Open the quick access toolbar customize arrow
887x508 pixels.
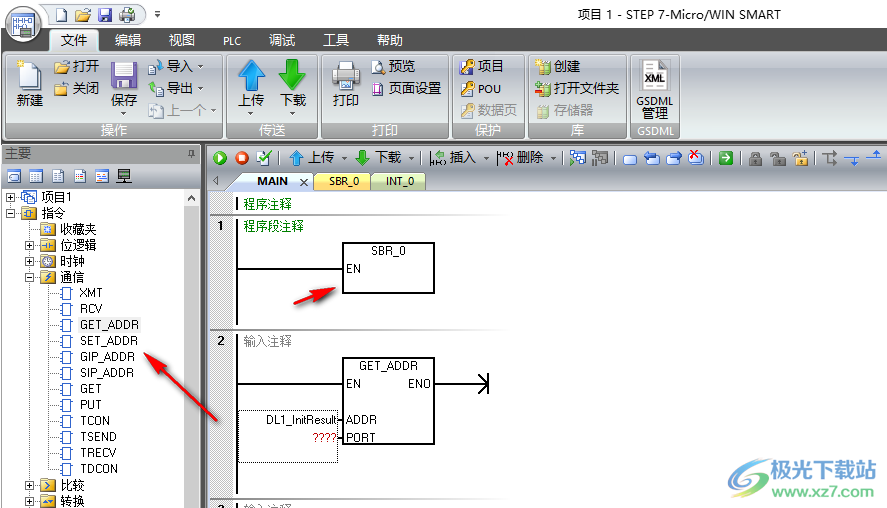click(157, 15)
